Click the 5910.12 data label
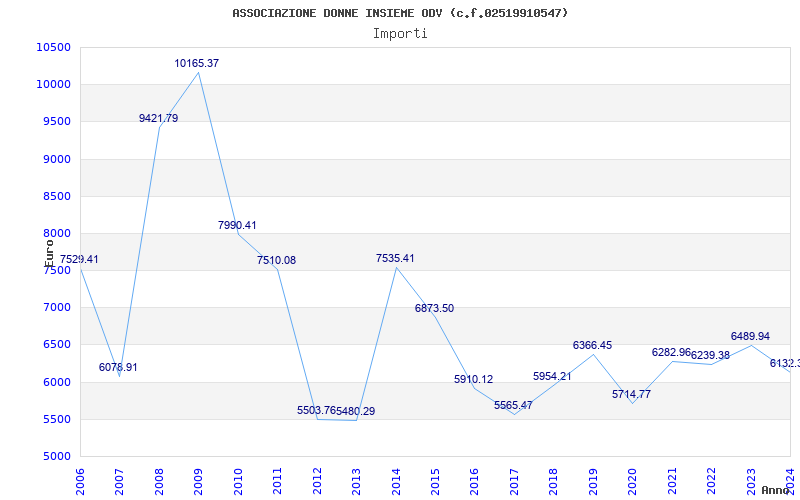Image resolution: width=800 pixels, height=500 pixels. [x=473, y=380]
